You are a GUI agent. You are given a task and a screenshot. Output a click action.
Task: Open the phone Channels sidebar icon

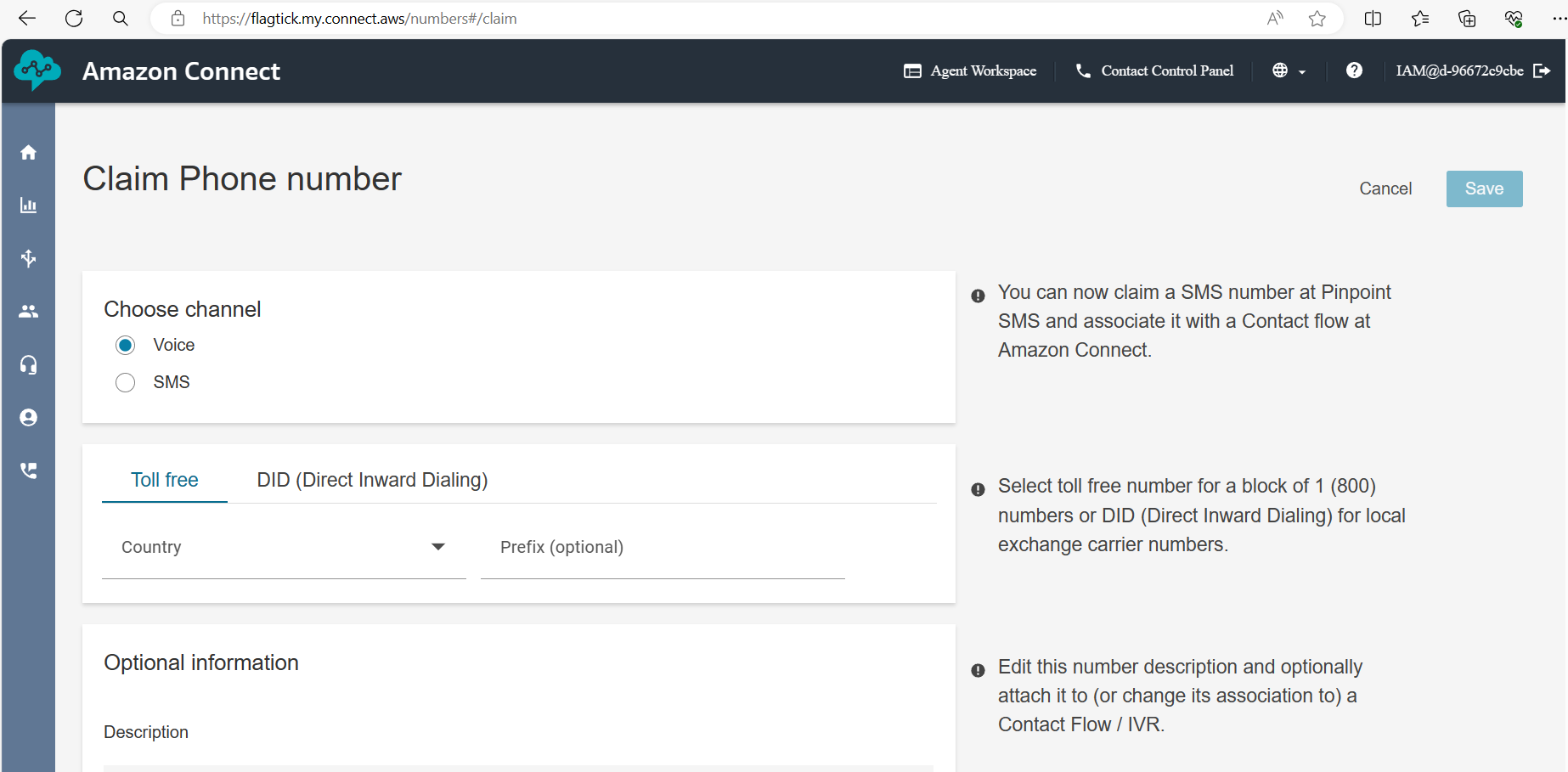click(x=28, y=471)
